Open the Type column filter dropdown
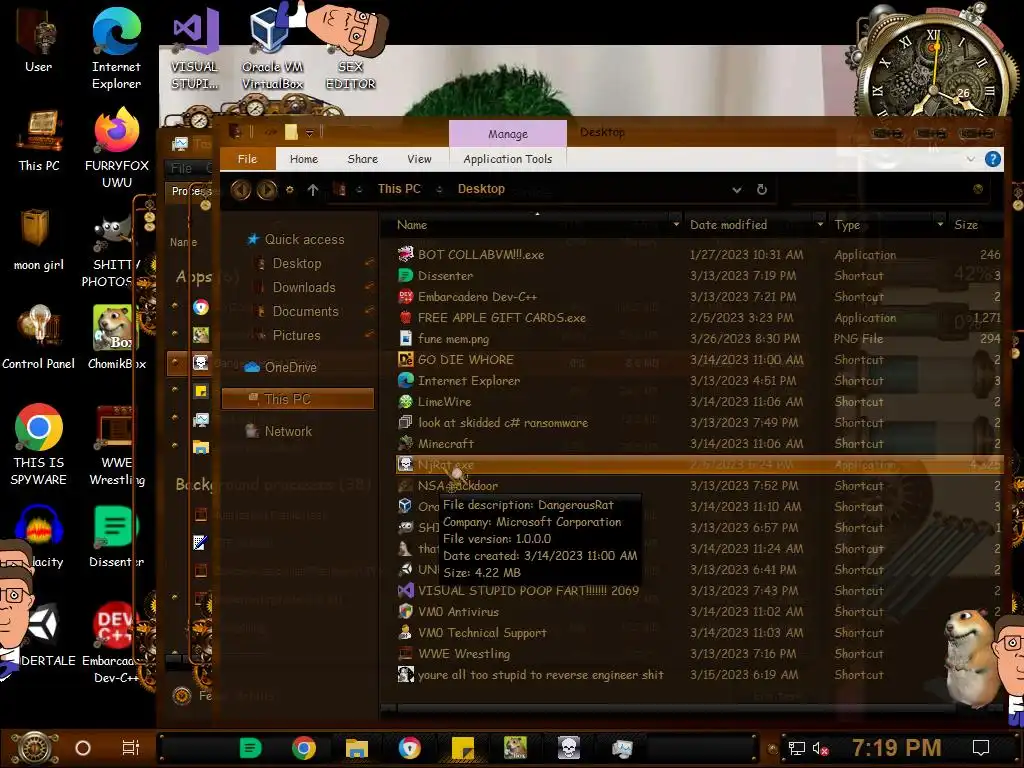This screenshot has width=1024, height=768. tap(940, 224)
